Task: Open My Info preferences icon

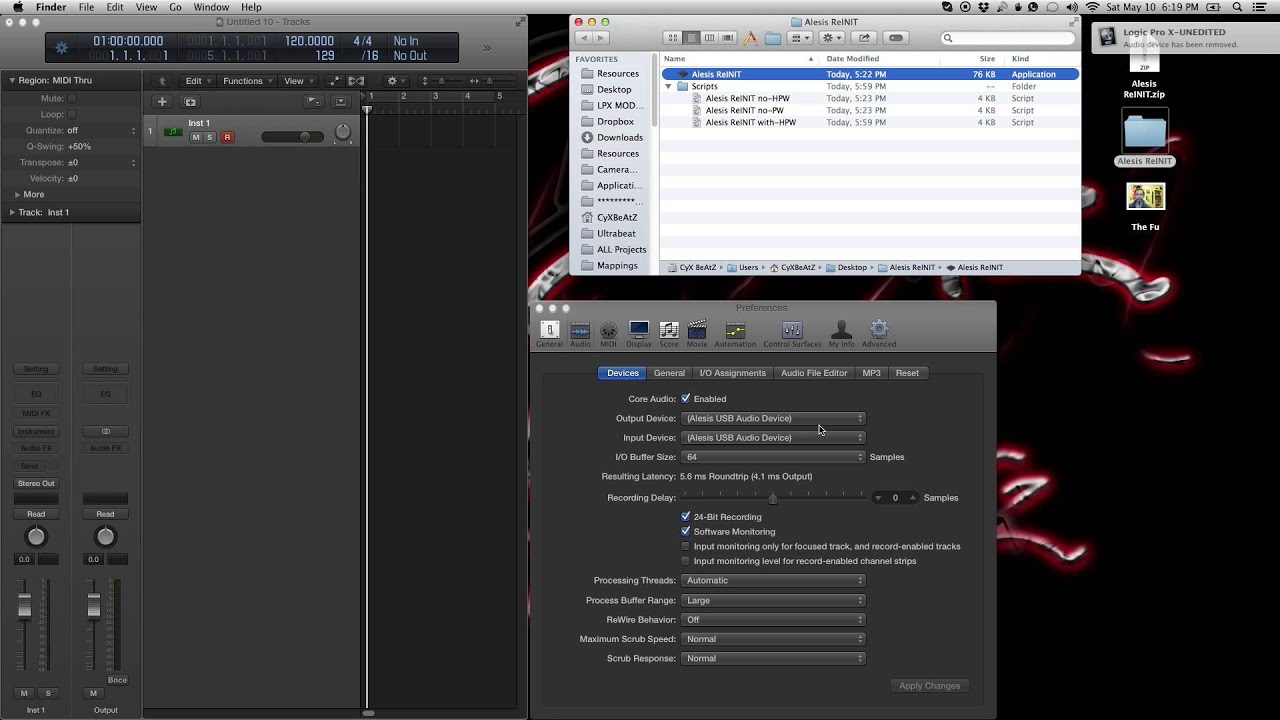Action: click(x=841, y=334)
